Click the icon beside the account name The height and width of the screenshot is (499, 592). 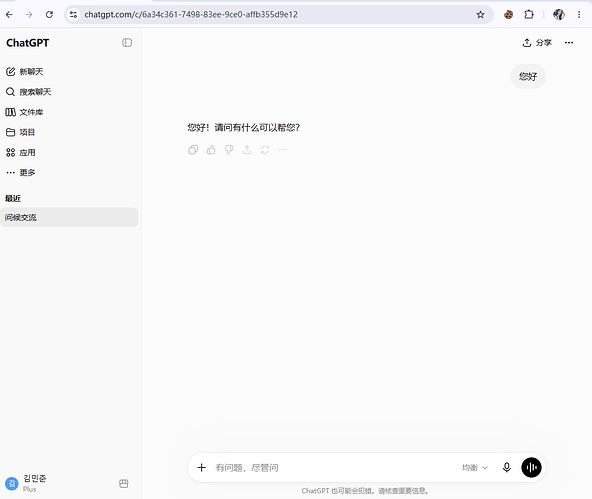[x=123, y=484]
